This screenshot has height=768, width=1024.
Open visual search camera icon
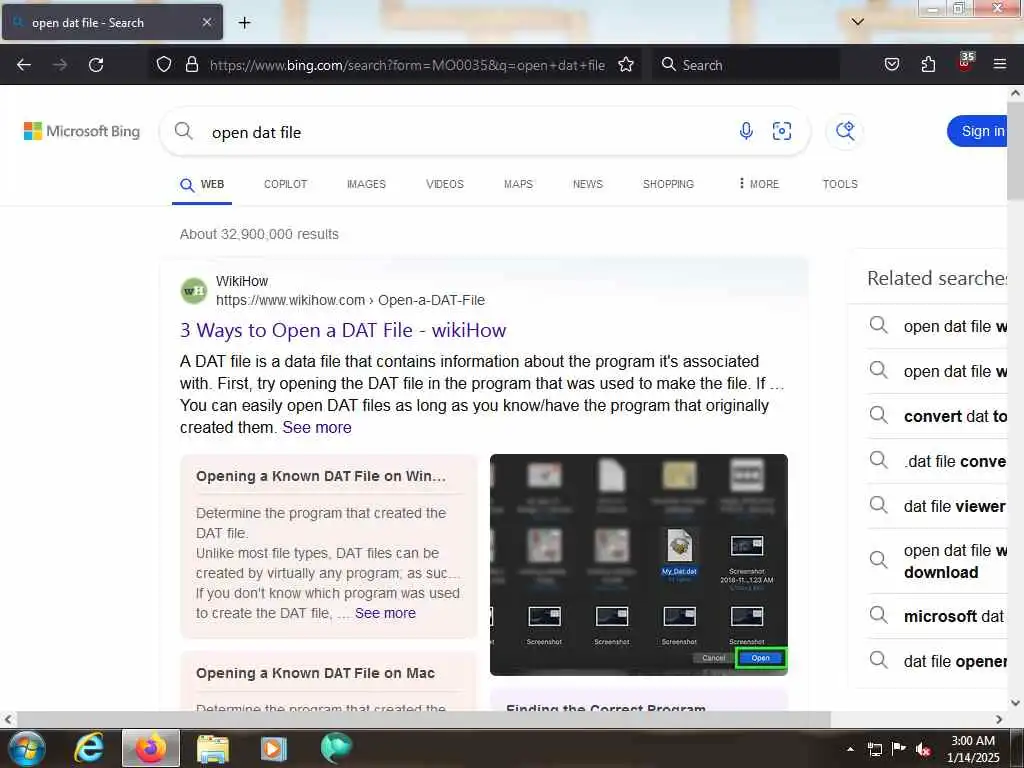[x=782, y=131]
